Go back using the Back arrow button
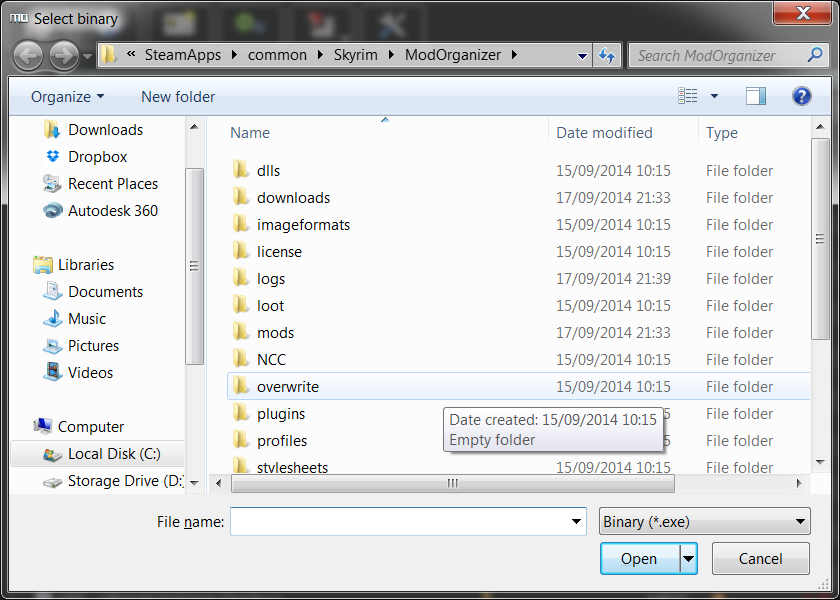This screenshot has height=600, width=840. pos(28,55)
